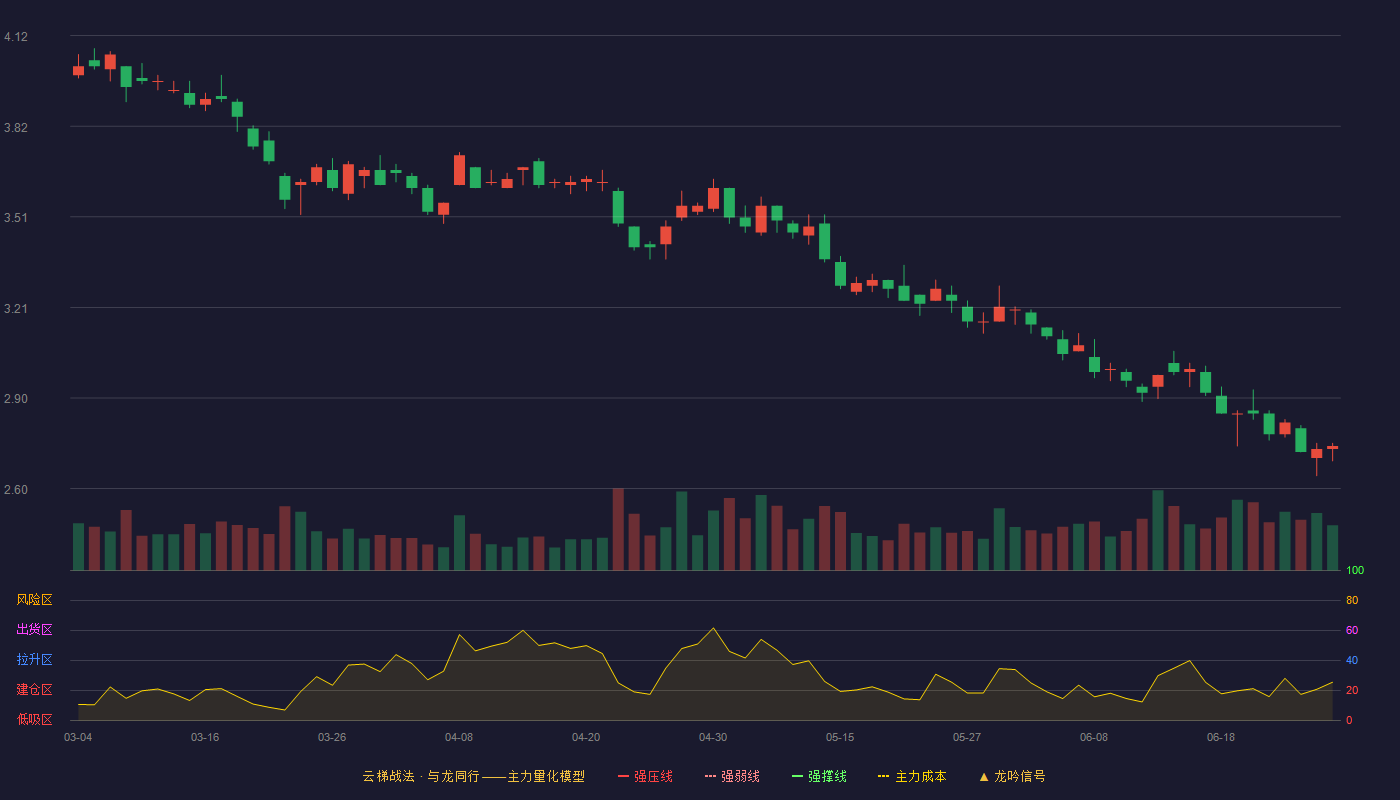The width and height of the screenshot is (1400, 800).
Task: Click the 06-08 date label
Action: (x=1094, y=737)
